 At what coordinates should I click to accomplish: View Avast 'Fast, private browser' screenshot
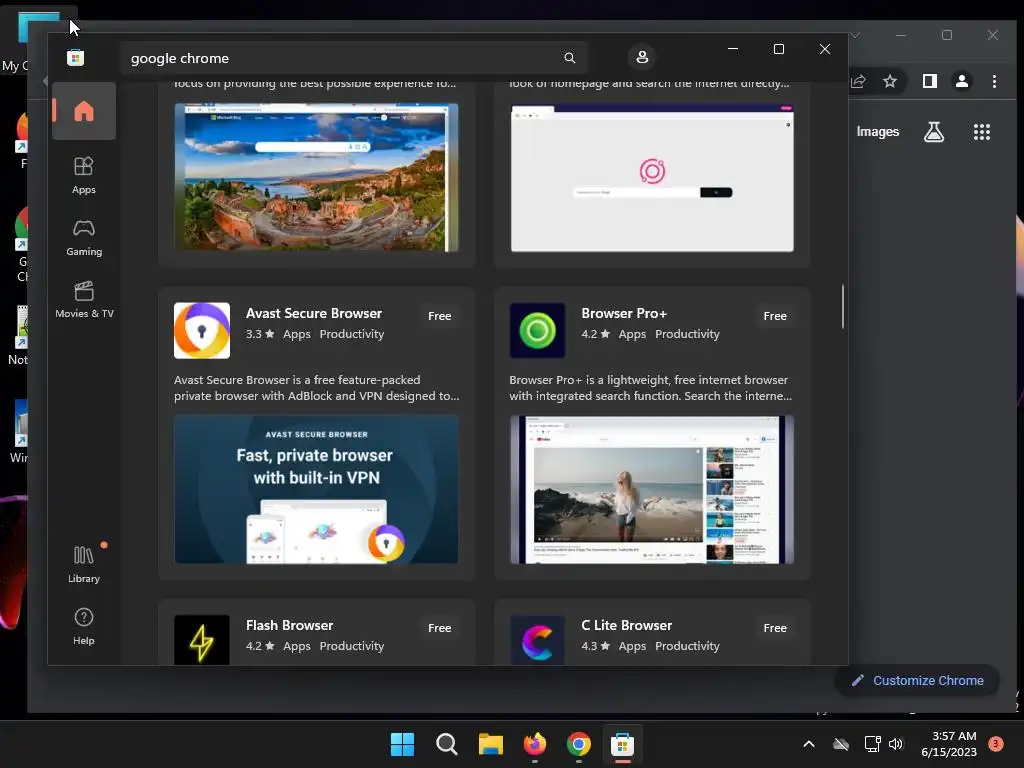pos(317,489)
